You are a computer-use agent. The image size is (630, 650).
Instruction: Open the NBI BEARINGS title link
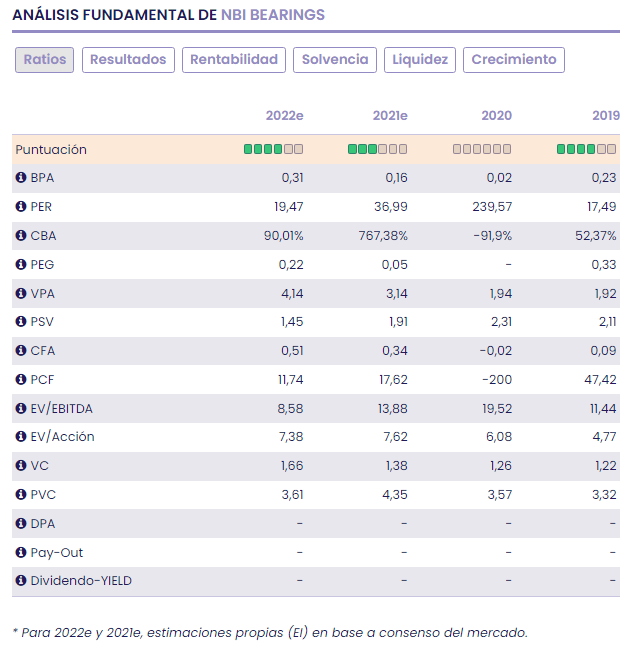(273, 15)
